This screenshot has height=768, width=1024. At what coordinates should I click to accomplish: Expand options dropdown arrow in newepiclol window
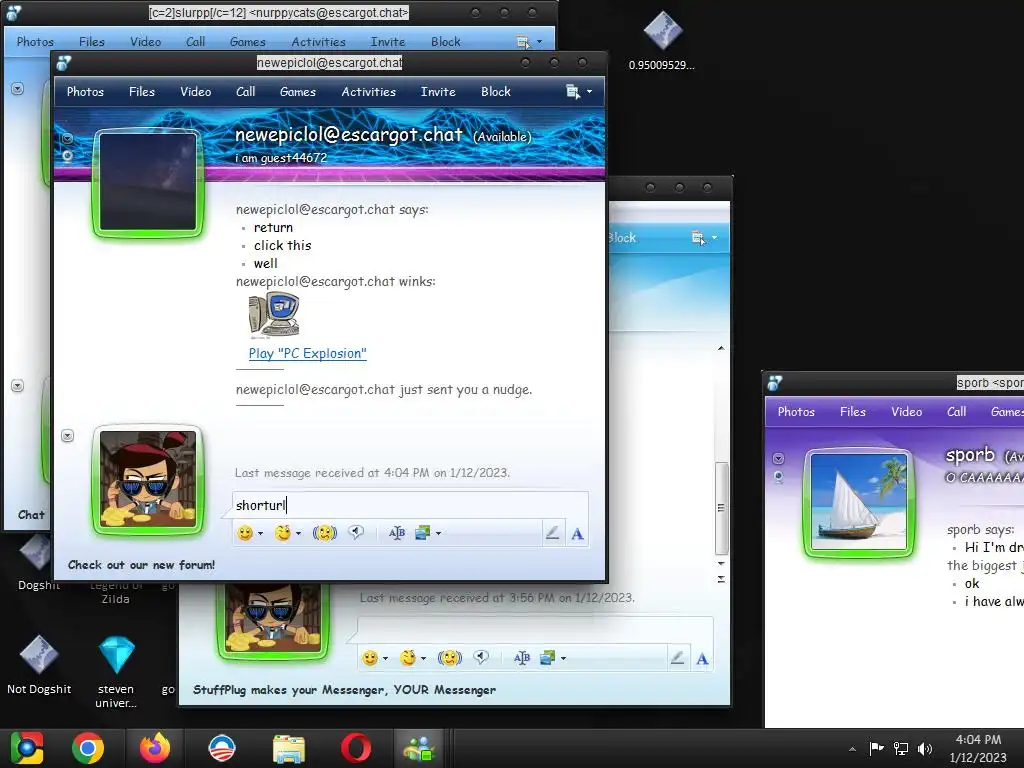point(589,92)
